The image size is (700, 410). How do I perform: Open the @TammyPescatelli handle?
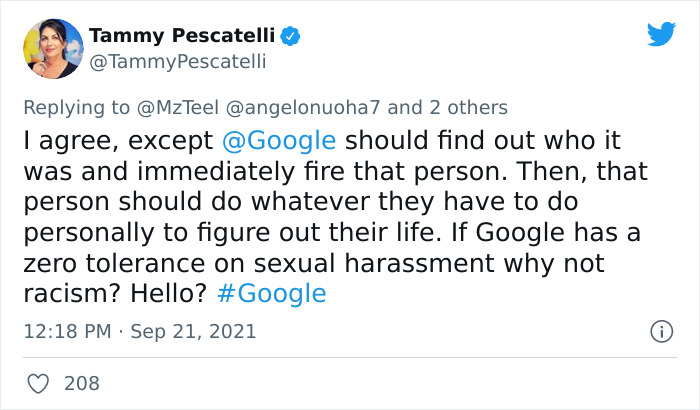pos(178,62)
